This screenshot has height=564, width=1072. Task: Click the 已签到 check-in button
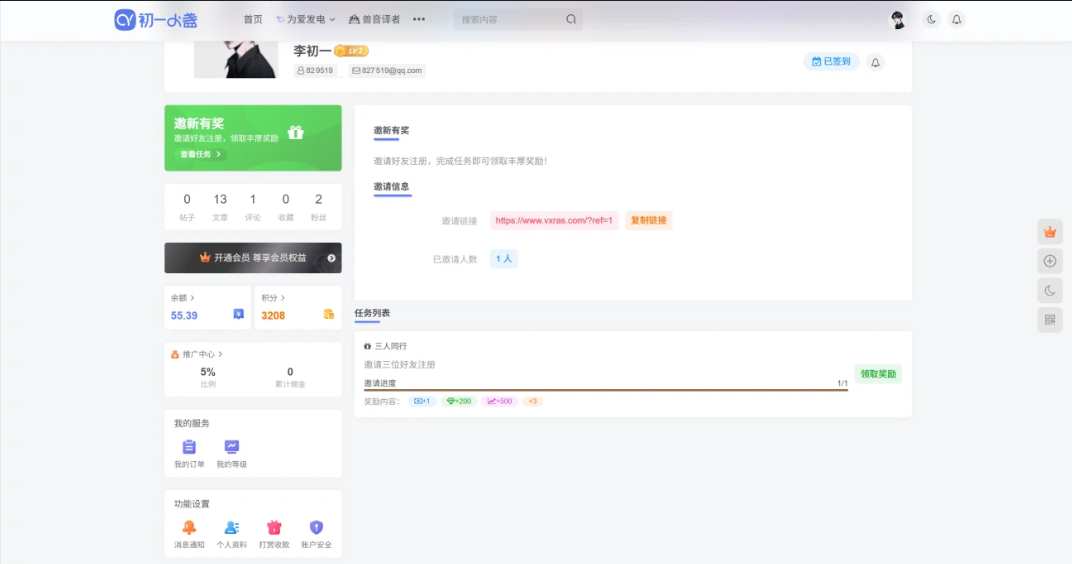[831, 61]
